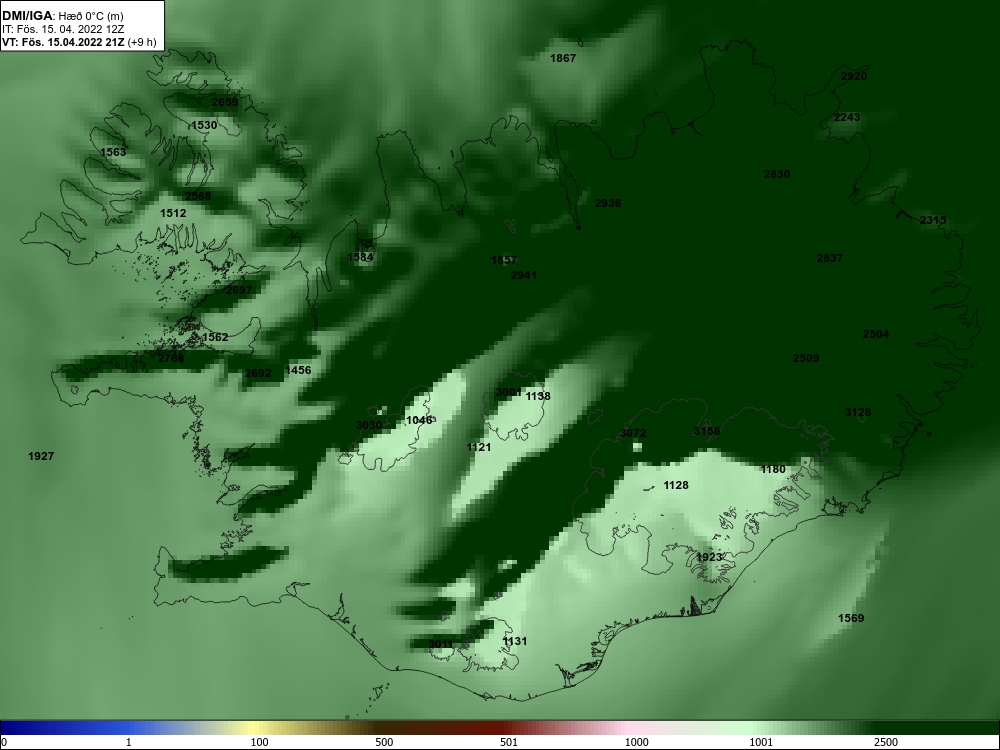Click the map value 2936
The height and width of the screenshot is (750, 1000).
608,203
